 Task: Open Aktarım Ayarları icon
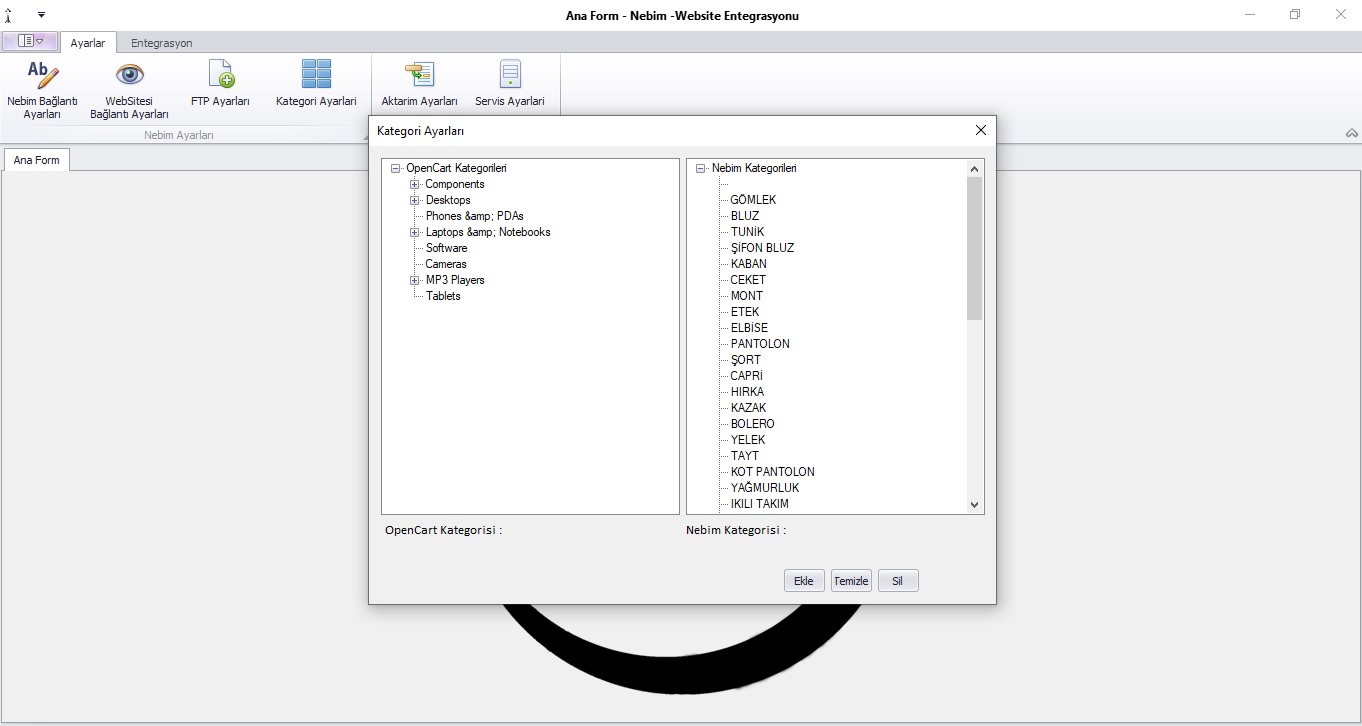419,75
